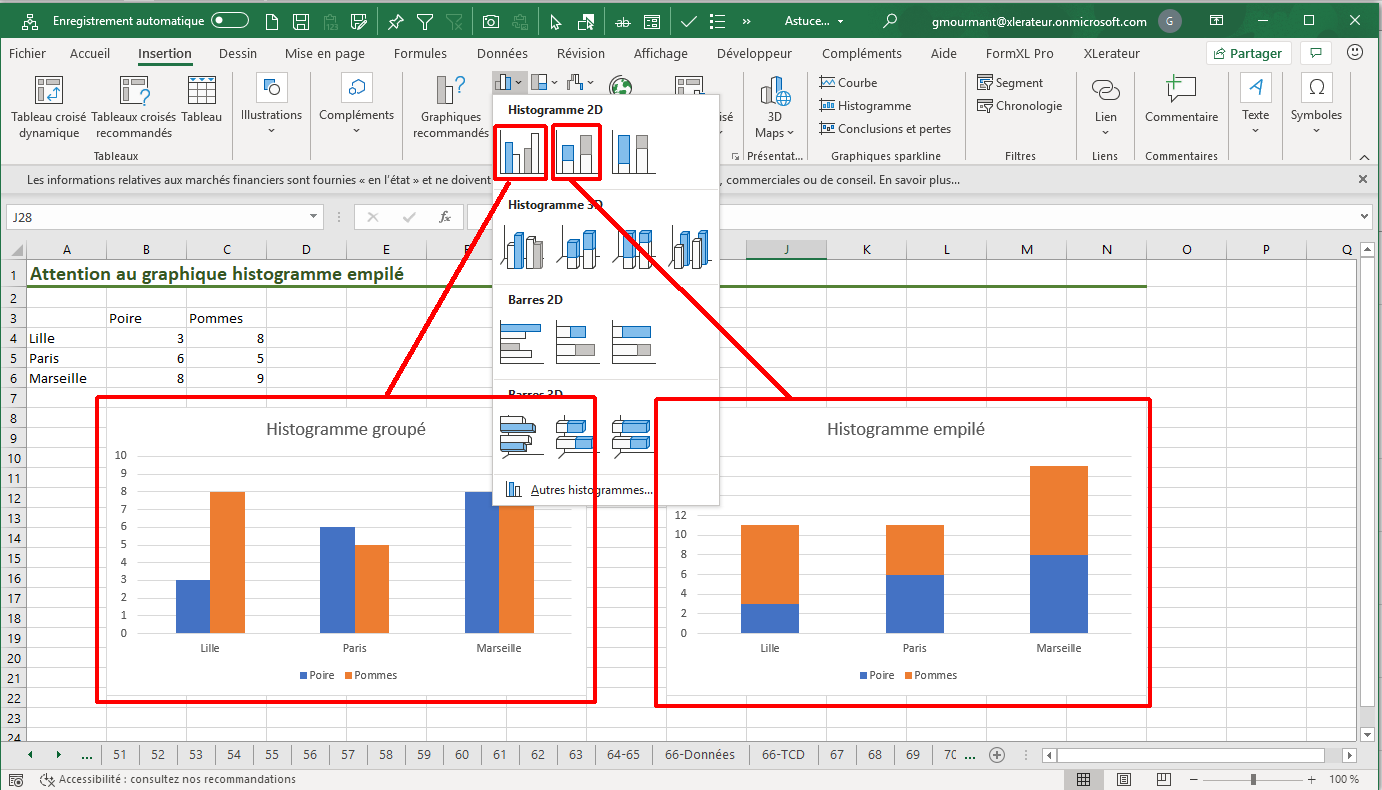
Task: Insert a Tableau croisé dynamique
Action: 49,108
